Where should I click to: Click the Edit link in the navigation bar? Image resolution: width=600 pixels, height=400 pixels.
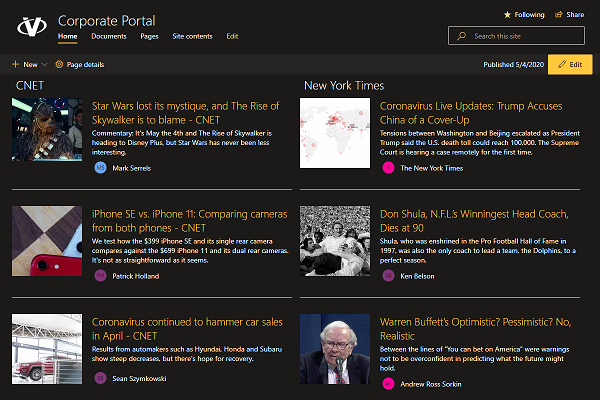click(232, 36)
